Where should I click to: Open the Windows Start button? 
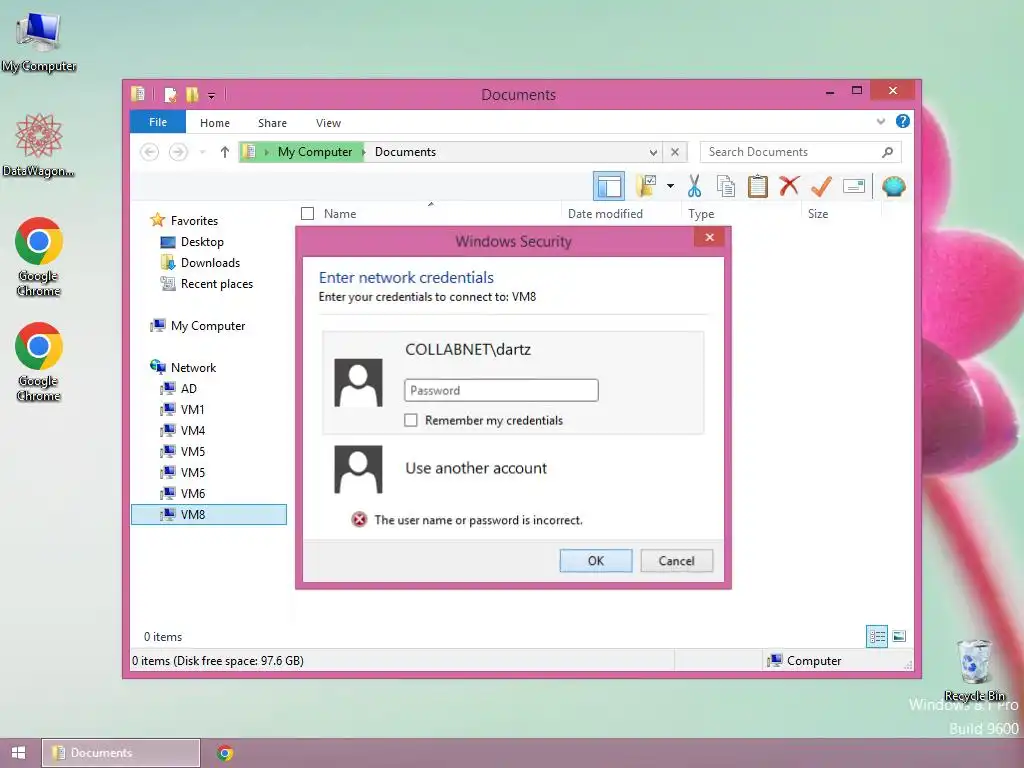(18, 753)
